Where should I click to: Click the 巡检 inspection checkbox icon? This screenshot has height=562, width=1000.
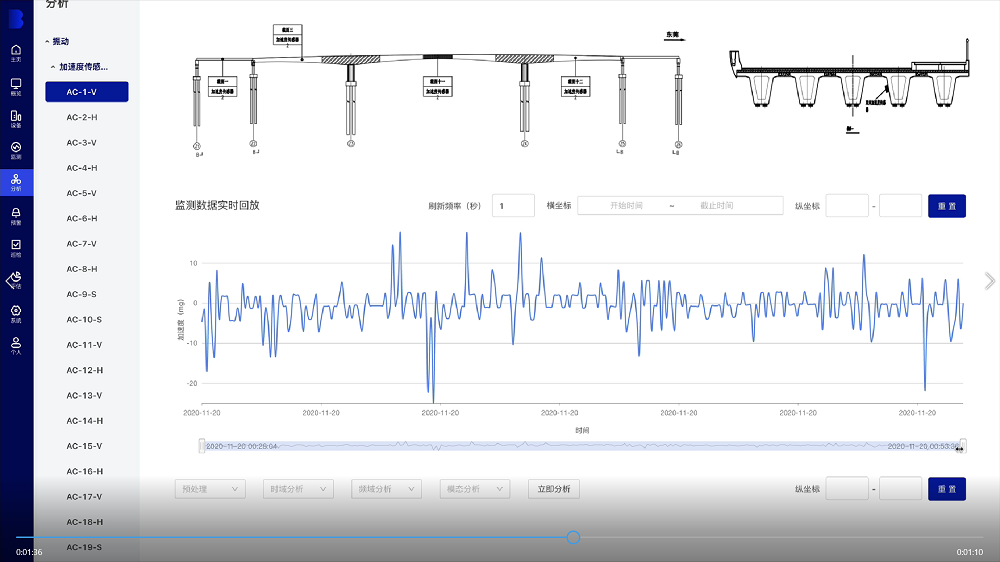16,247
